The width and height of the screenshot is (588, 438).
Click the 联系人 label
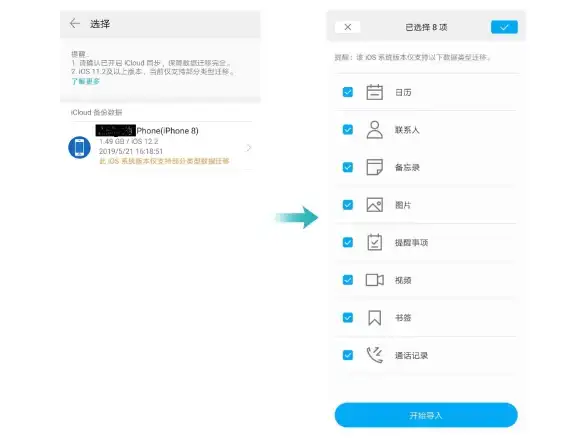coord(407,130)
